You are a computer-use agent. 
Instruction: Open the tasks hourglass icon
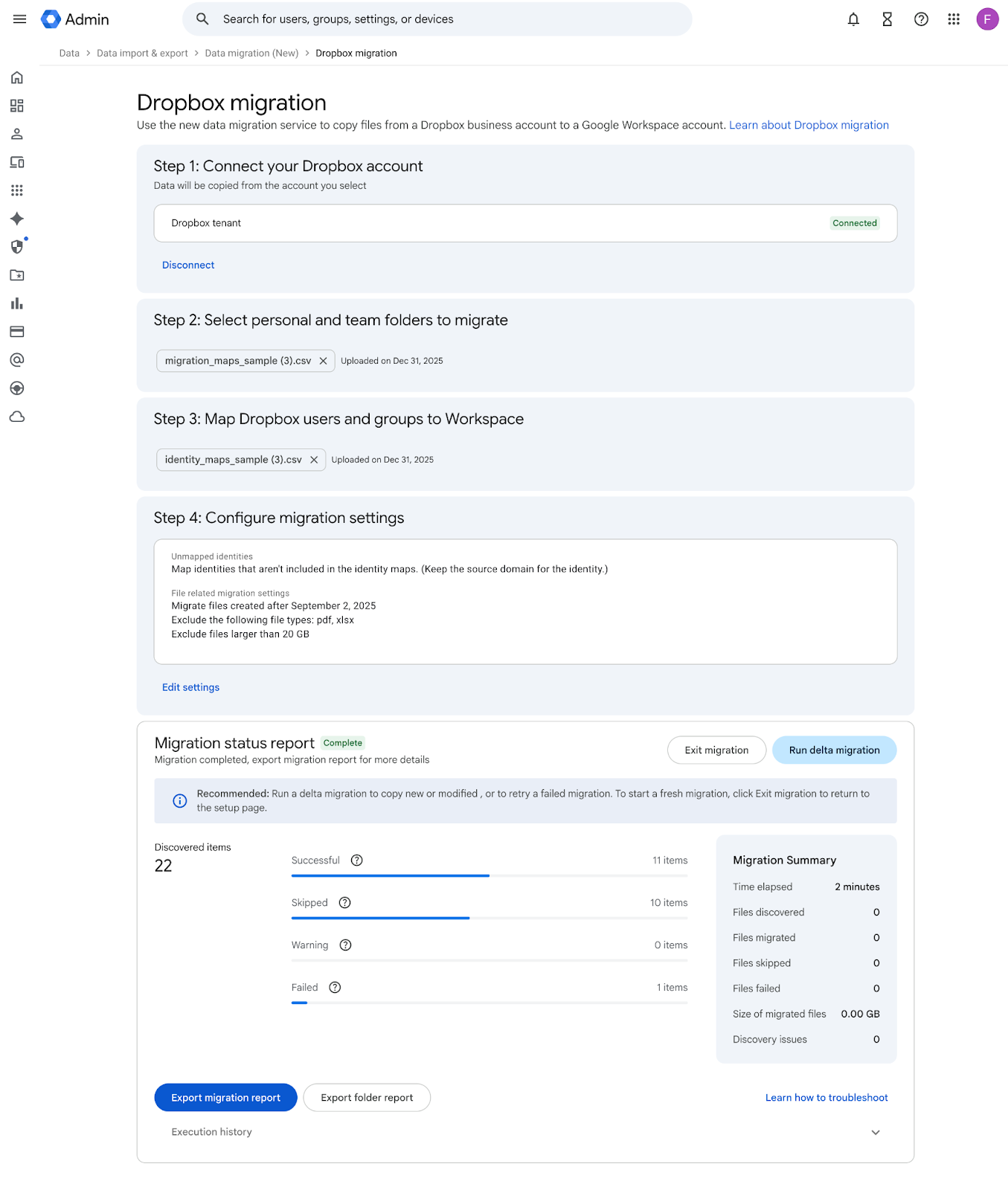(x=887, y=19)
